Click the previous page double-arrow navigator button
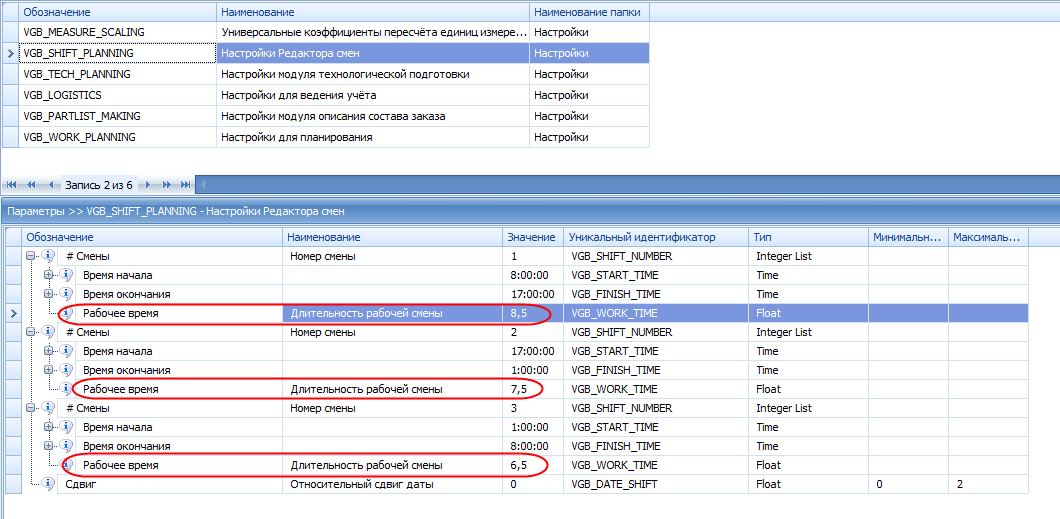The image size is (1060, 519). tap(31, 185)
